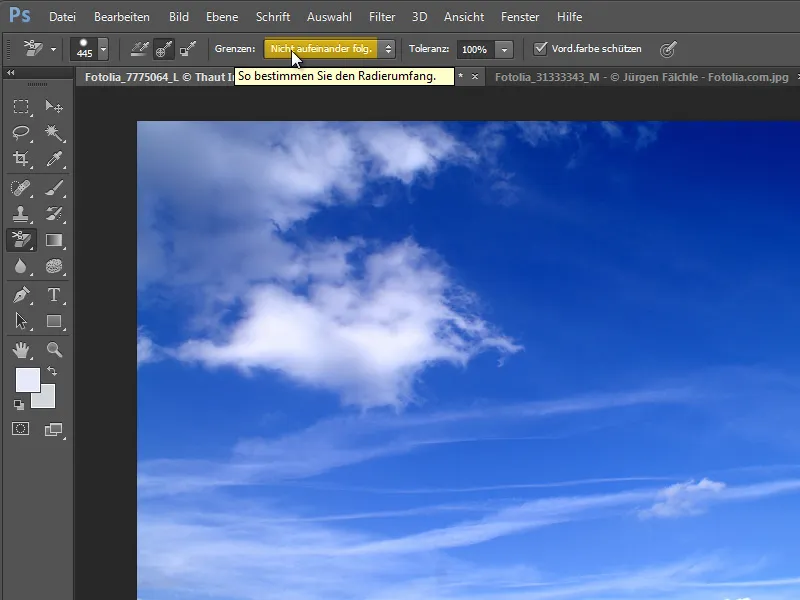Image resolution: width=800 pixels, height=600 pixels.
Task: Open the Ansicht menu
Action: 464,17
